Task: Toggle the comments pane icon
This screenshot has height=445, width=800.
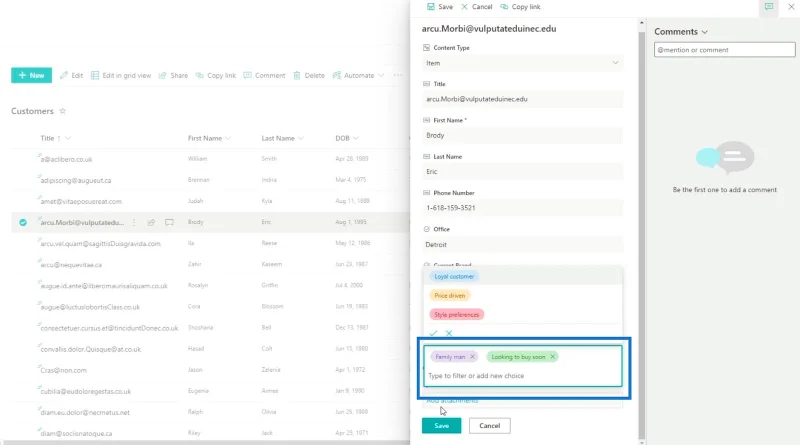Action: point(768,7)
